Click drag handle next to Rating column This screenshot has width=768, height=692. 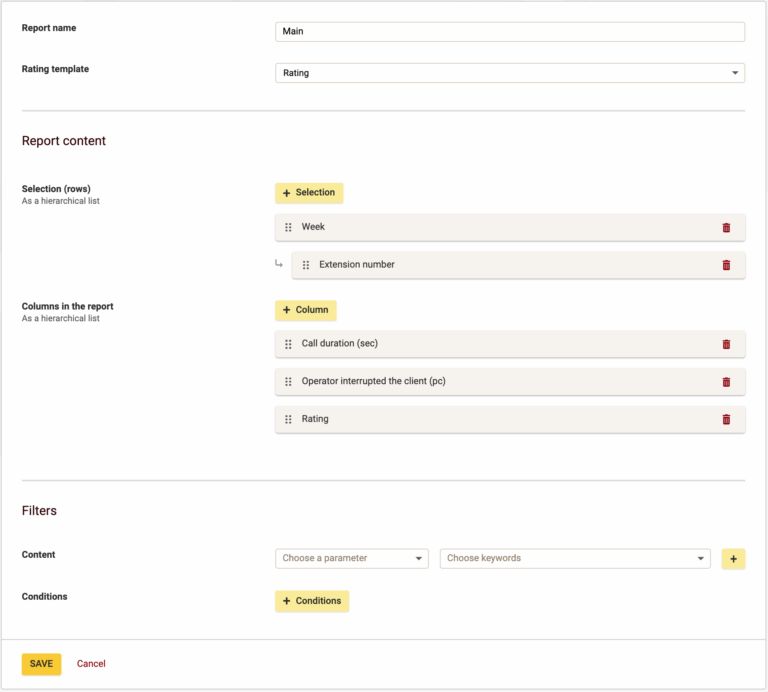coord(288,420)
